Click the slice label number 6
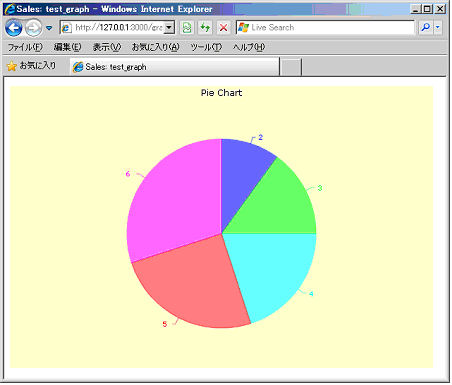452x385 pixels. (128, 174)
